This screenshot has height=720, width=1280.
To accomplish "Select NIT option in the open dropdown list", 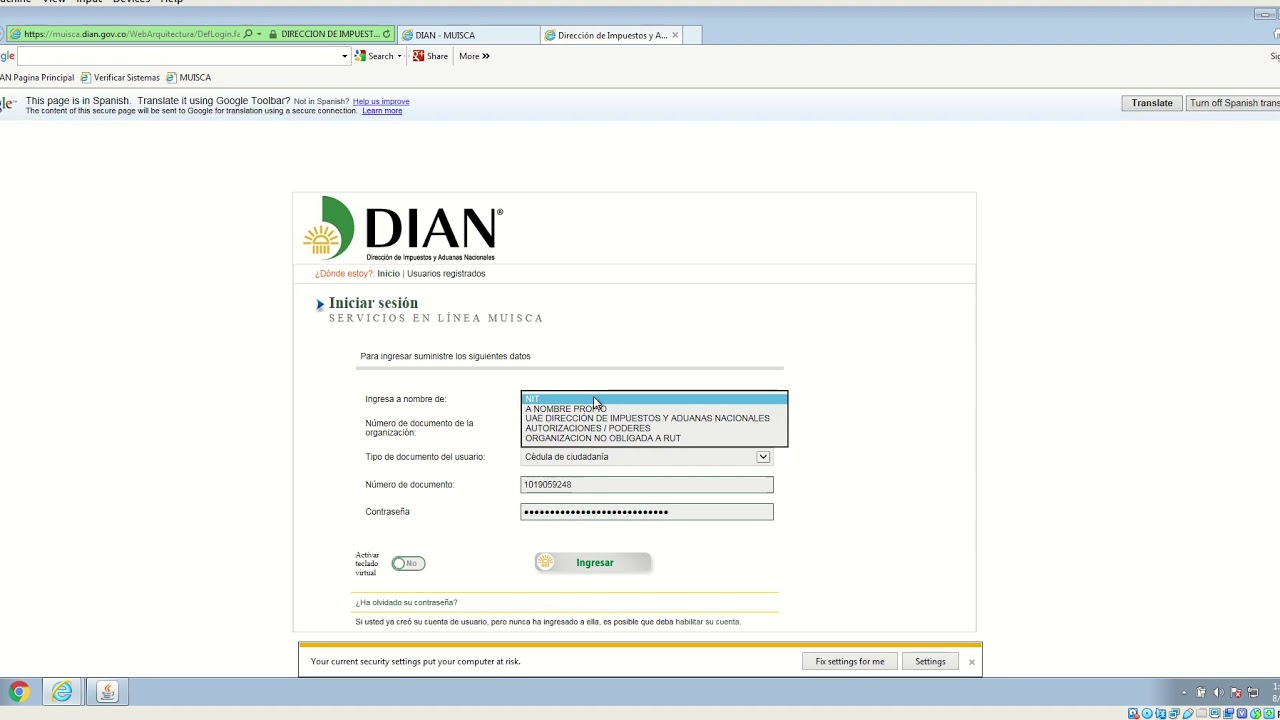I will (654, 399).
